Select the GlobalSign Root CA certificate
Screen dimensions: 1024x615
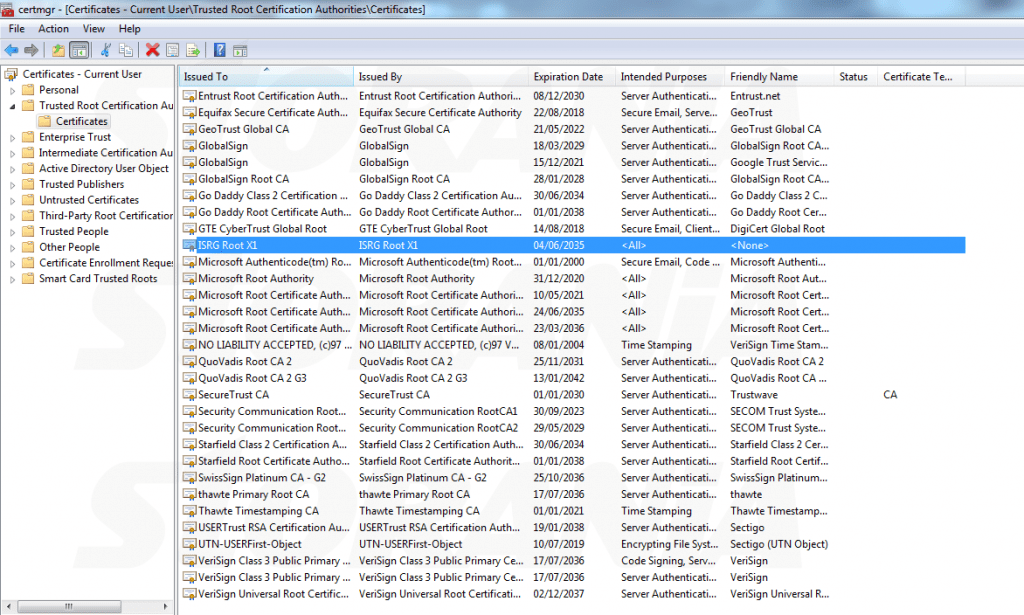pos(572,179)
